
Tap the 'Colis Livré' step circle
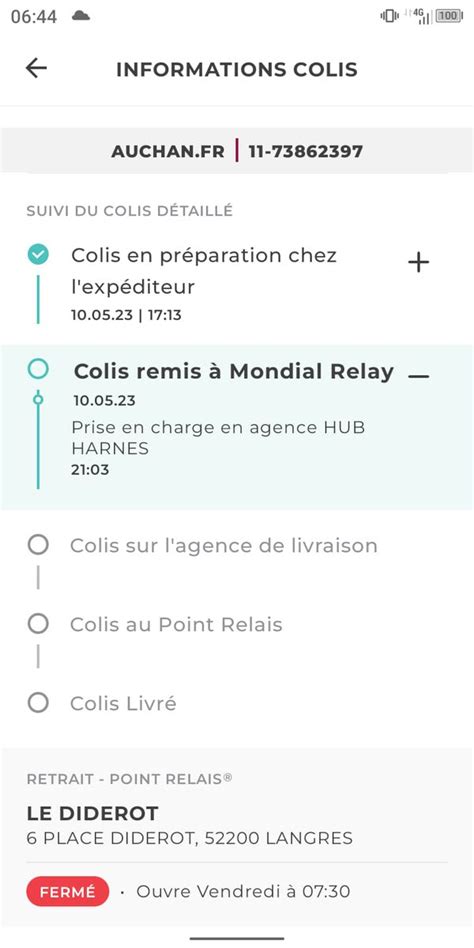[x=38, y=703]
